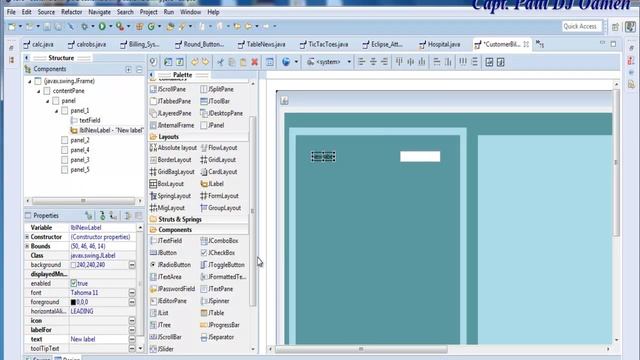
Task: Pick JLabel from the palette
Action: (212, 184)
